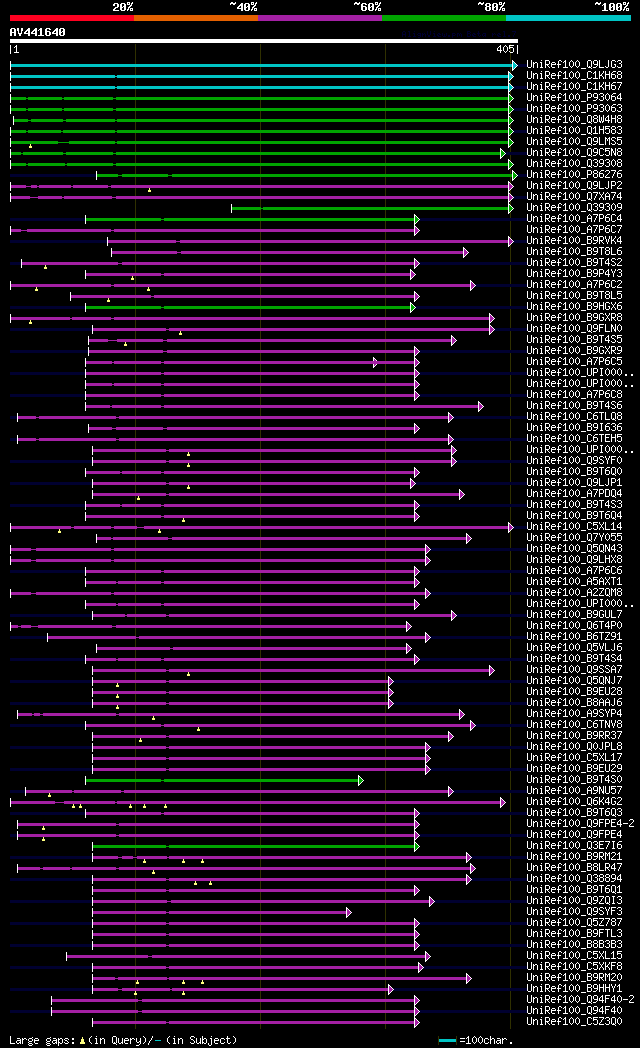Select the UniRef100_A7PDQ4 label
The width and height of the screenshot is (640, 1048).
click(574, 495)
